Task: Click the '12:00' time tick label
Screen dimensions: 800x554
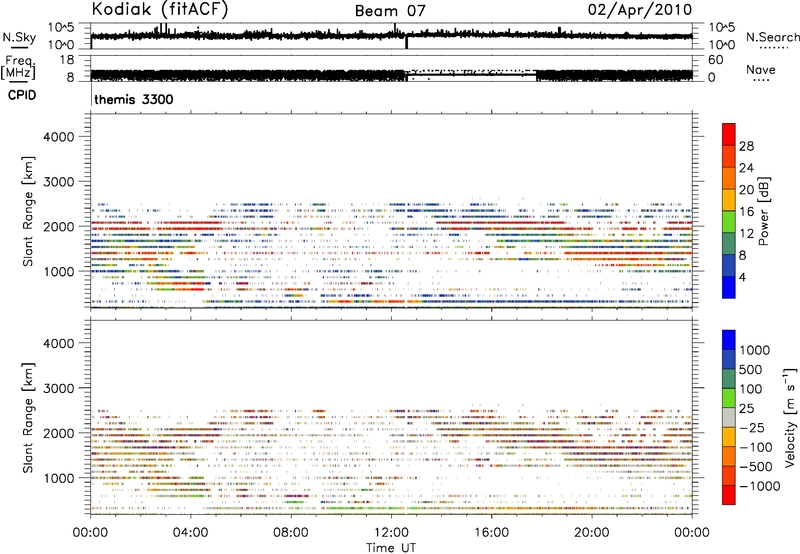Action: (x=391, y=533)
